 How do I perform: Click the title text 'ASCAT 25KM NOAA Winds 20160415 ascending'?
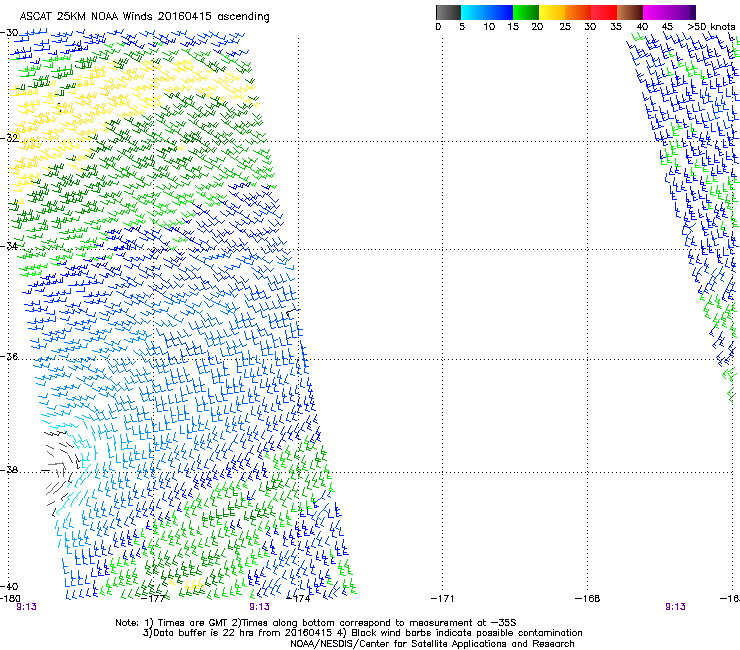tap(144, 17)
